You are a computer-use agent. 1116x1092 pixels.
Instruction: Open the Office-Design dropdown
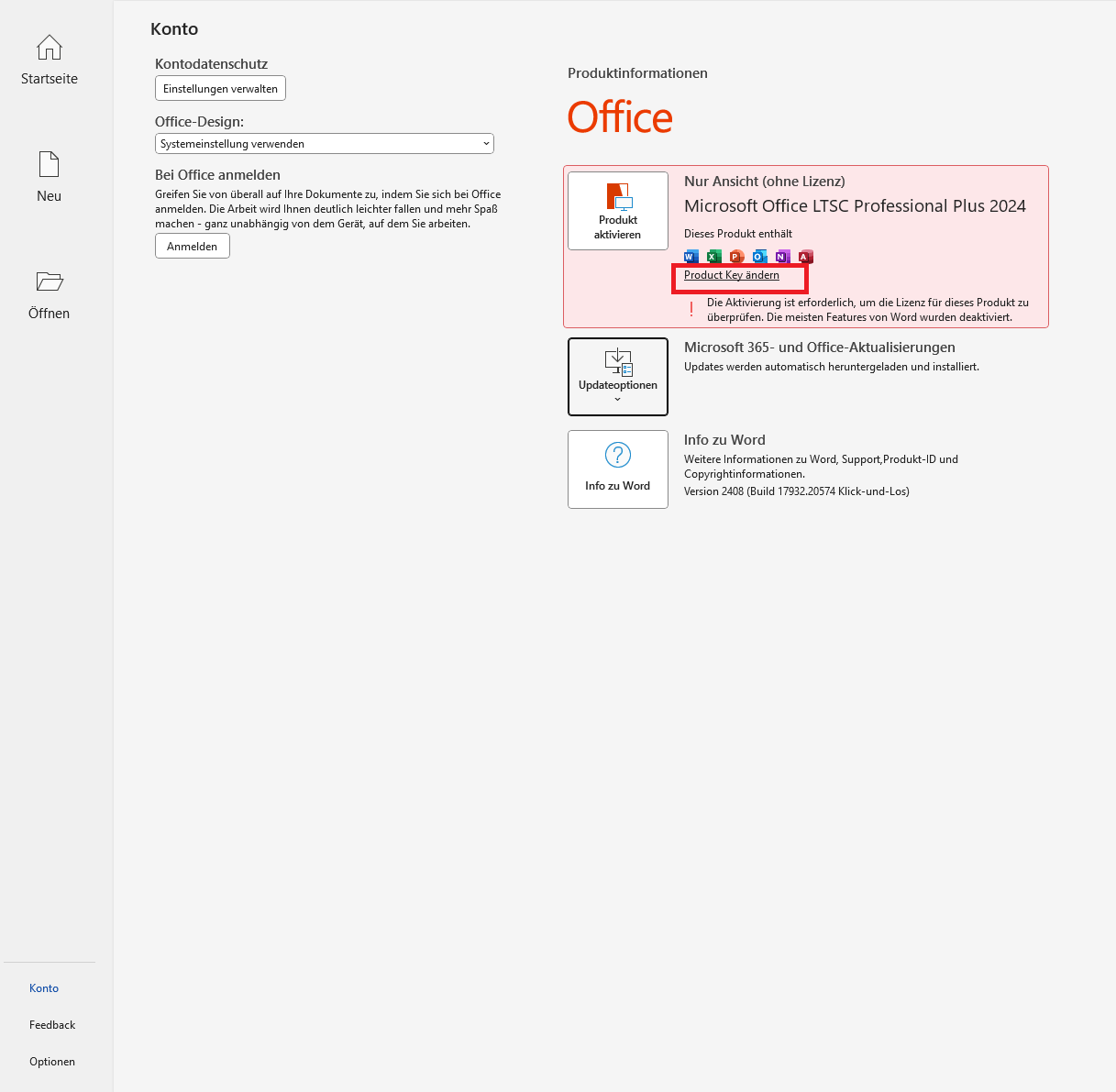[324, 144]
